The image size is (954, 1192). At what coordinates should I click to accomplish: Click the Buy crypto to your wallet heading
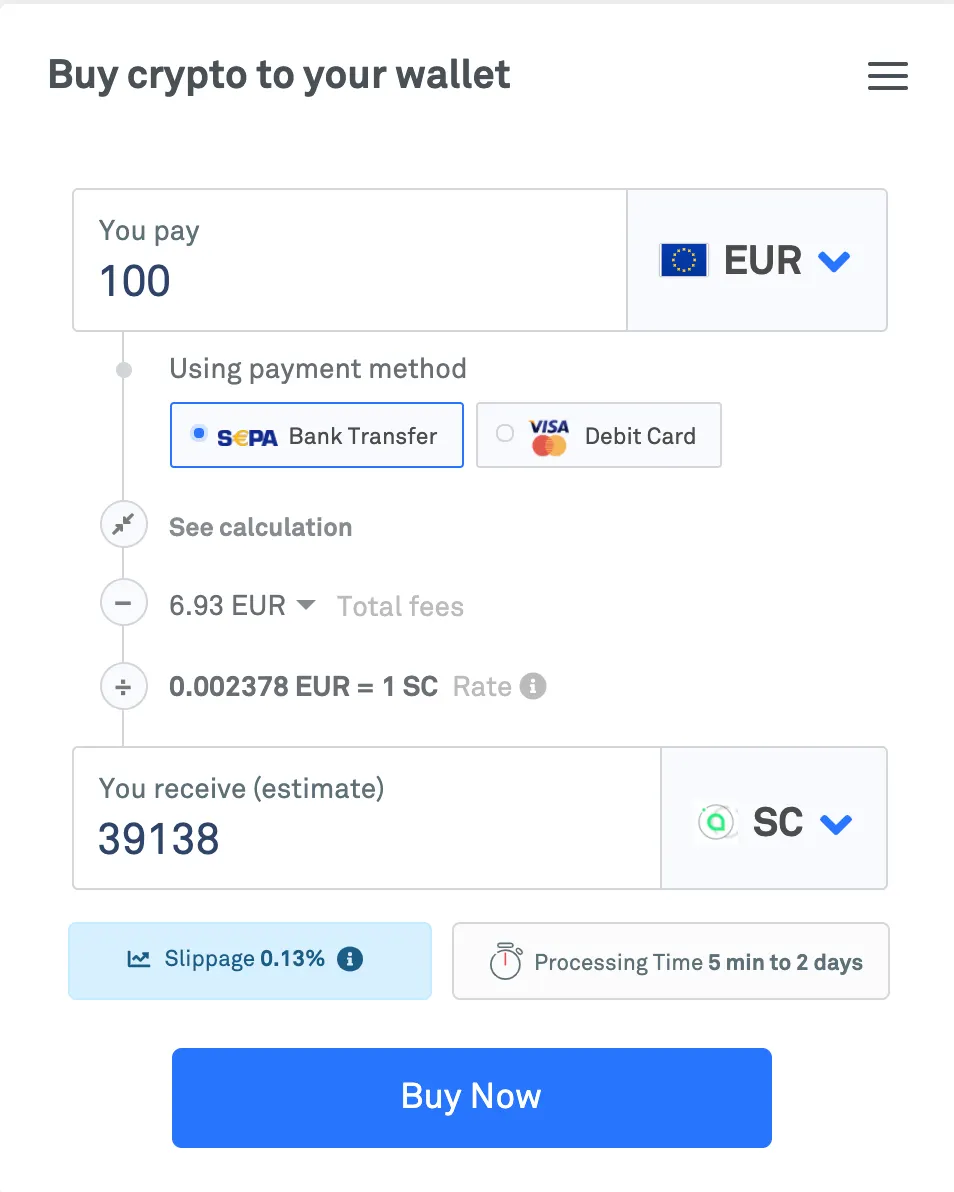click(278, 74)
